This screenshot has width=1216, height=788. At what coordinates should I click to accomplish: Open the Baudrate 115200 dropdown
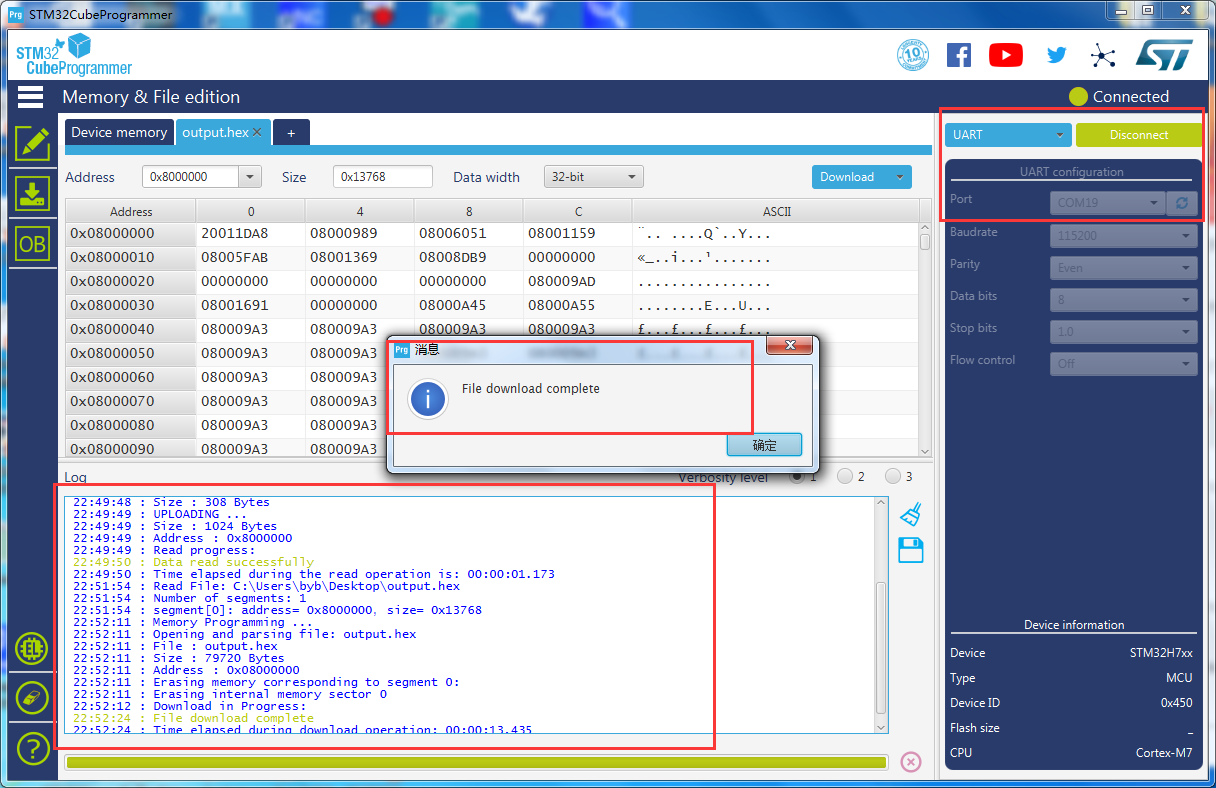(1123, 236)
